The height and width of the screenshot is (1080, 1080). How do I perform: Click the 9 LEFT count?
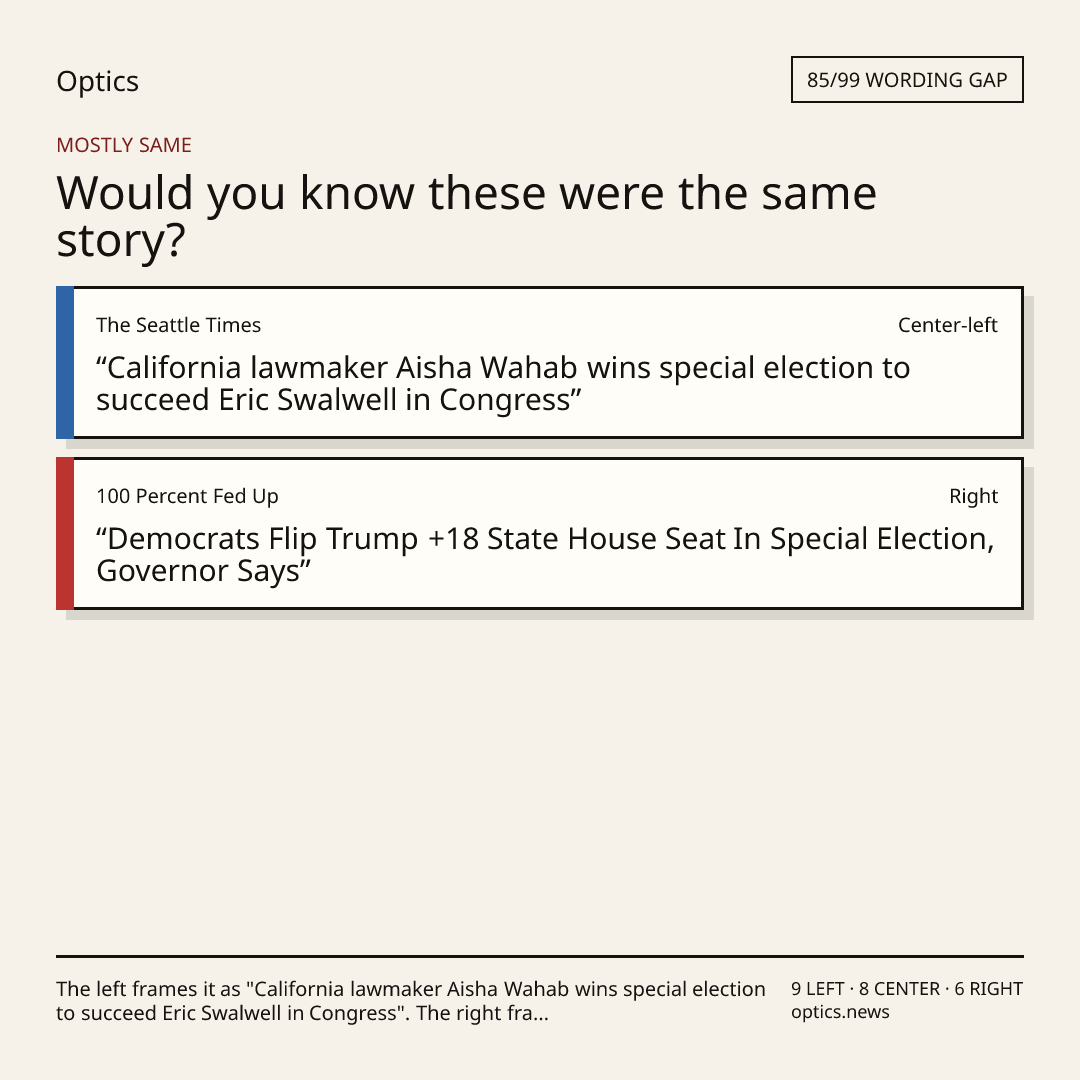click(818, 989)
